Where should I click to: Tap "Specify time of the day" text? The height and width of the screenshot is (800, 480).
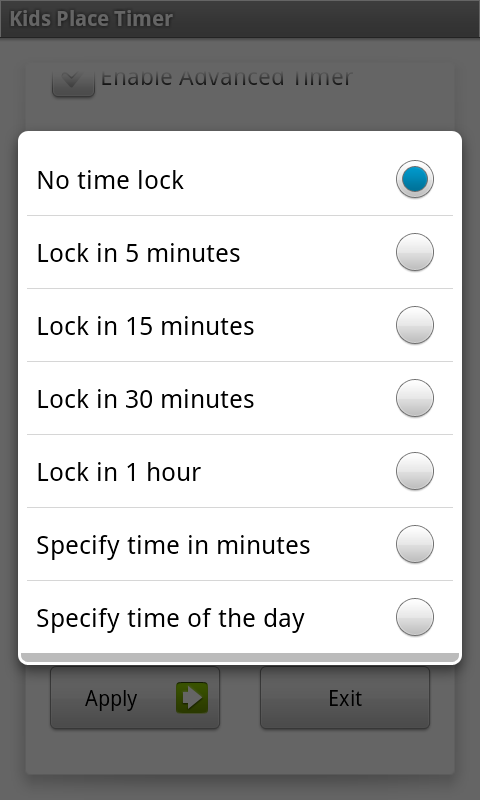click(x=170, y=618)
